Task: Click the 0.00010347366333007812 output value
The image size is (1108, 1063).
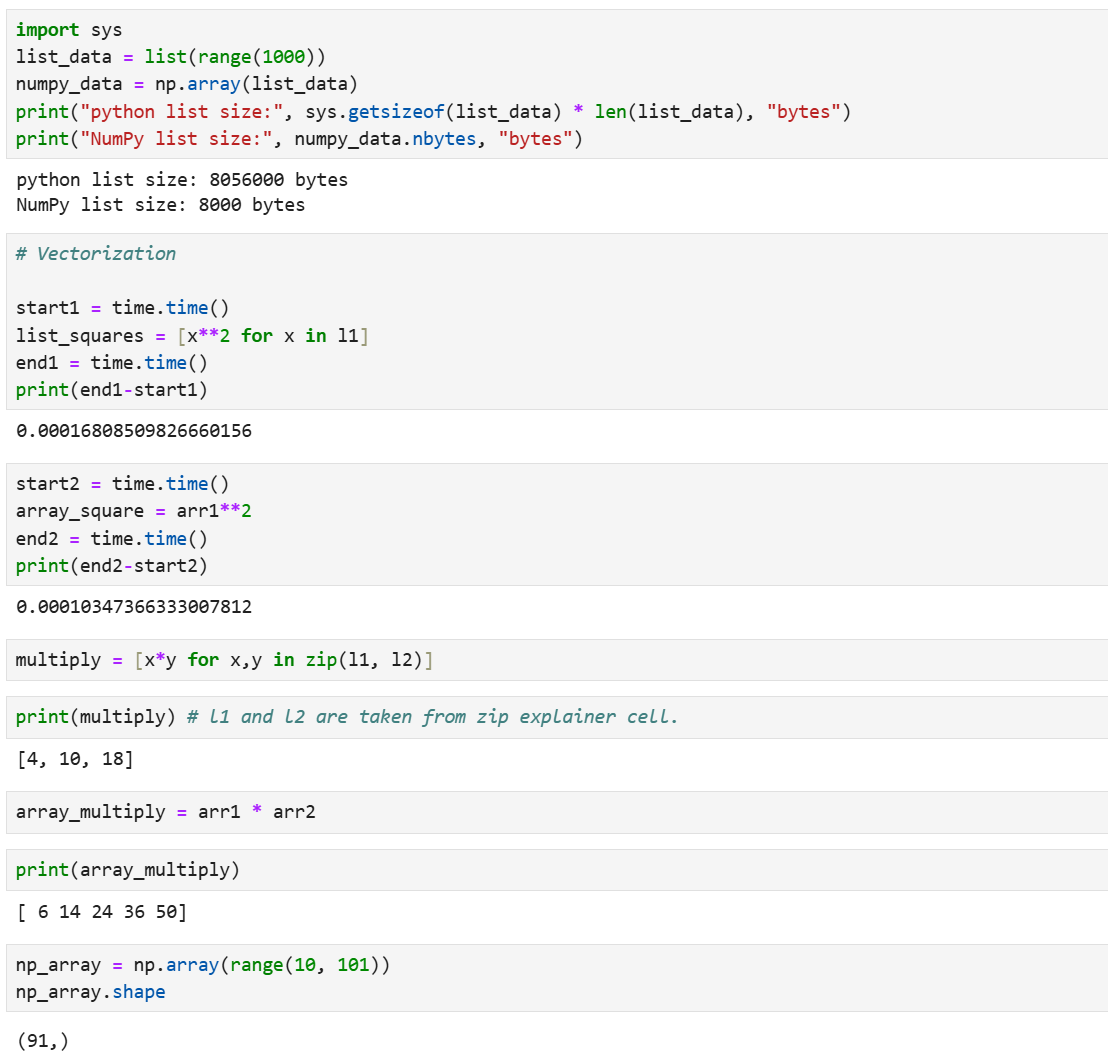Action: pyautogui.click(x=134, y=607)
